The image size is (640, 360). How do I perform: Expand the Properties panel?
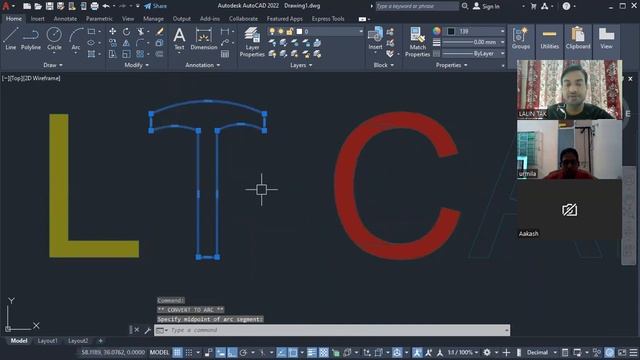(x=451, y=65)
